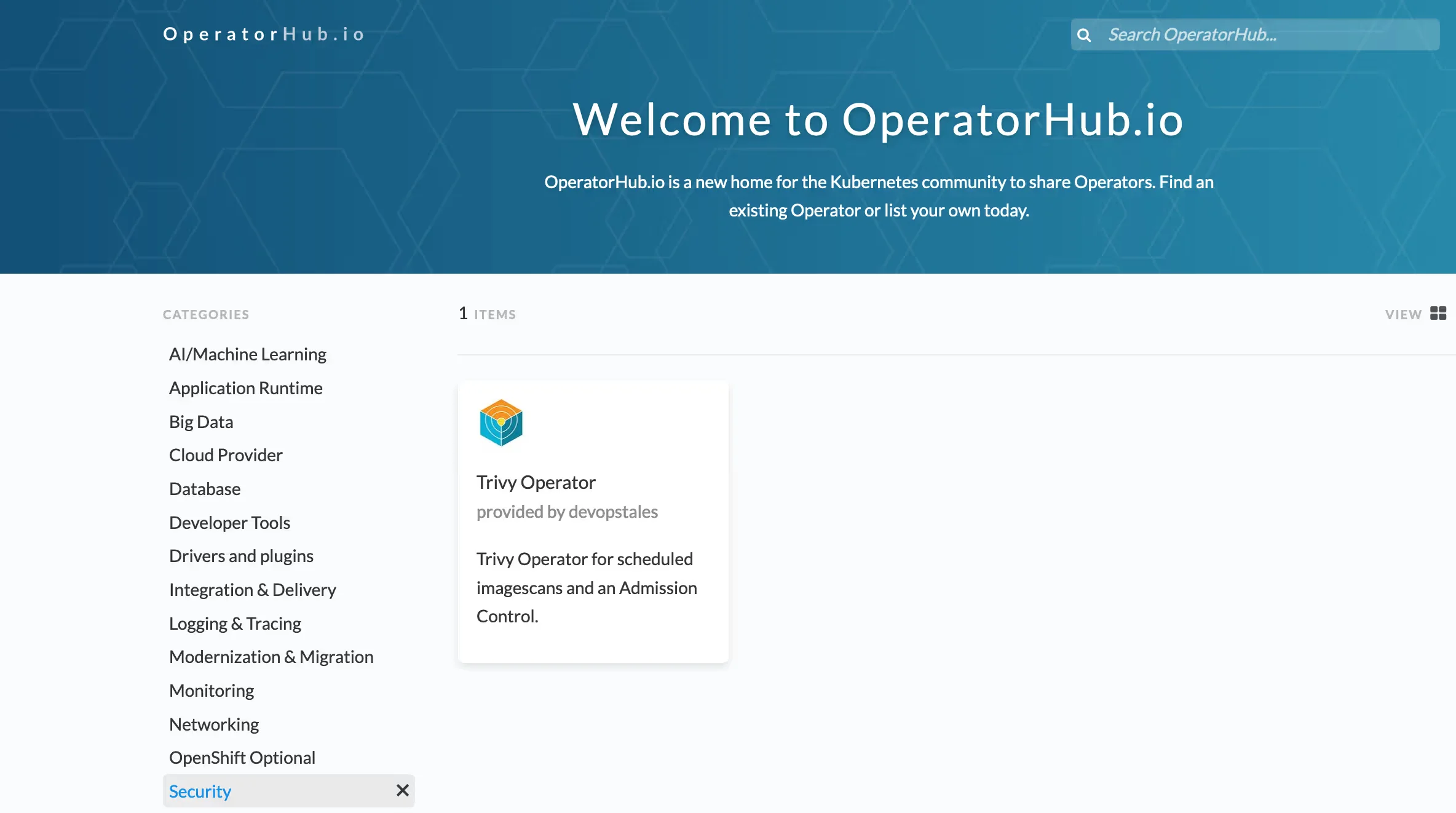Image resolution: width=1456 pixels, height=813 pixels.
Task: Open the Trivy Operator by clicking its logo
Action: [500, 422]
